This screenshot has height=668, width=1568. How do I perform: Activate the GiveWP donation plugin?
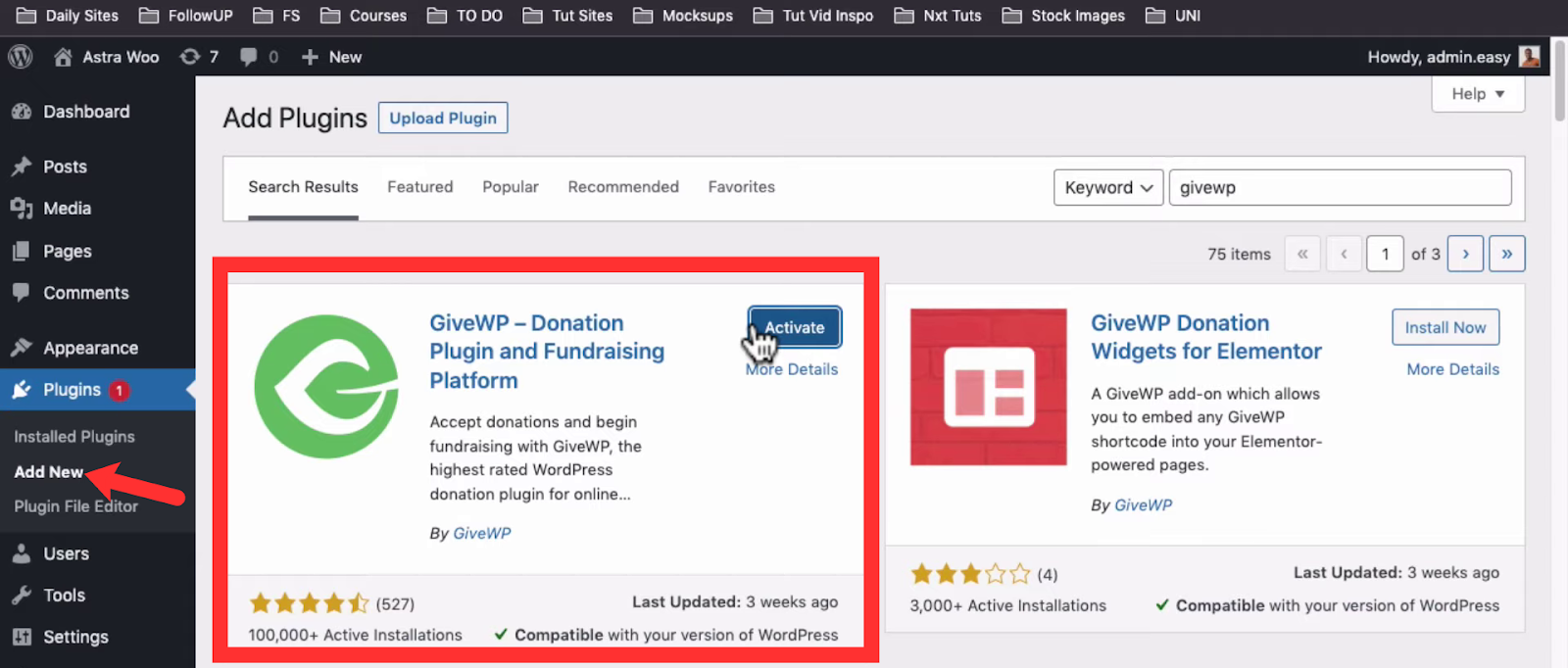795,327
